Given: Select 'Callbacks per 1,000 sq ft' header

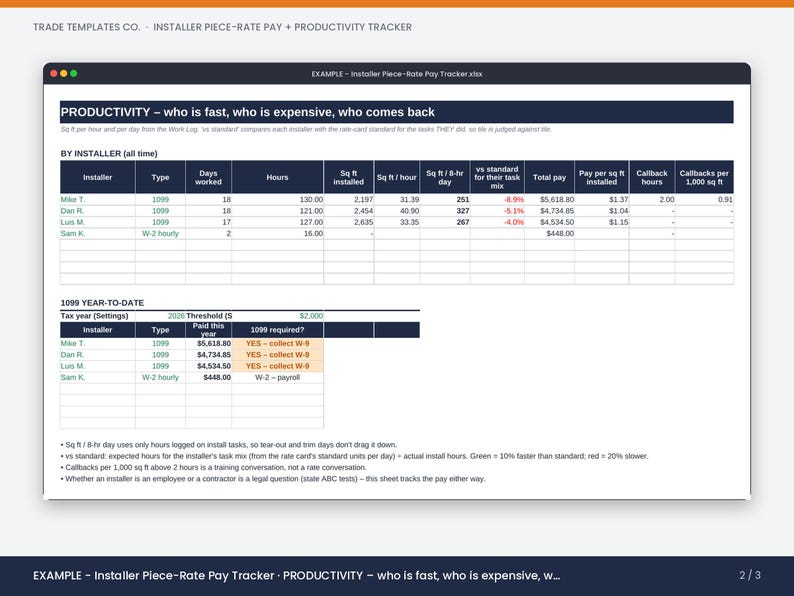Looking at the screenshot, I should [704, 177].
